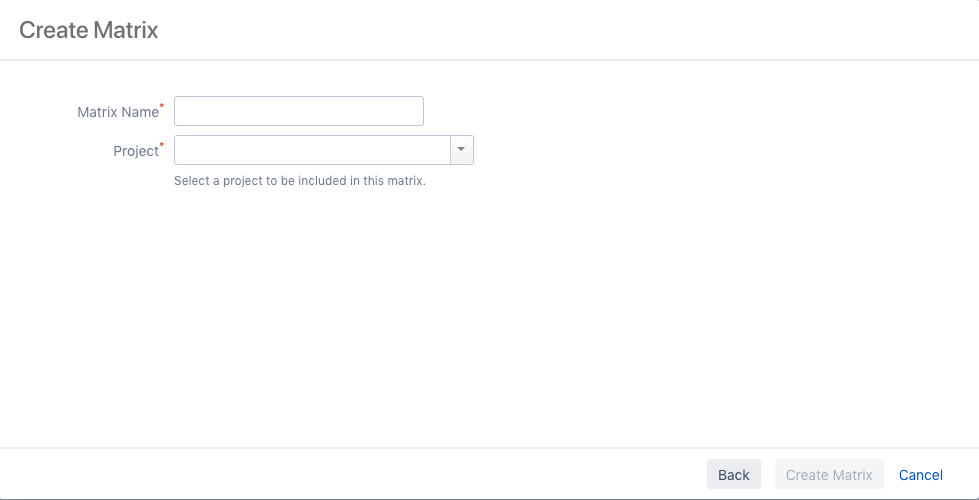This screenshot has width=979, height=500.
Task: Click the Create Matrix dialog heading
Action: click(x=89, y=30)
